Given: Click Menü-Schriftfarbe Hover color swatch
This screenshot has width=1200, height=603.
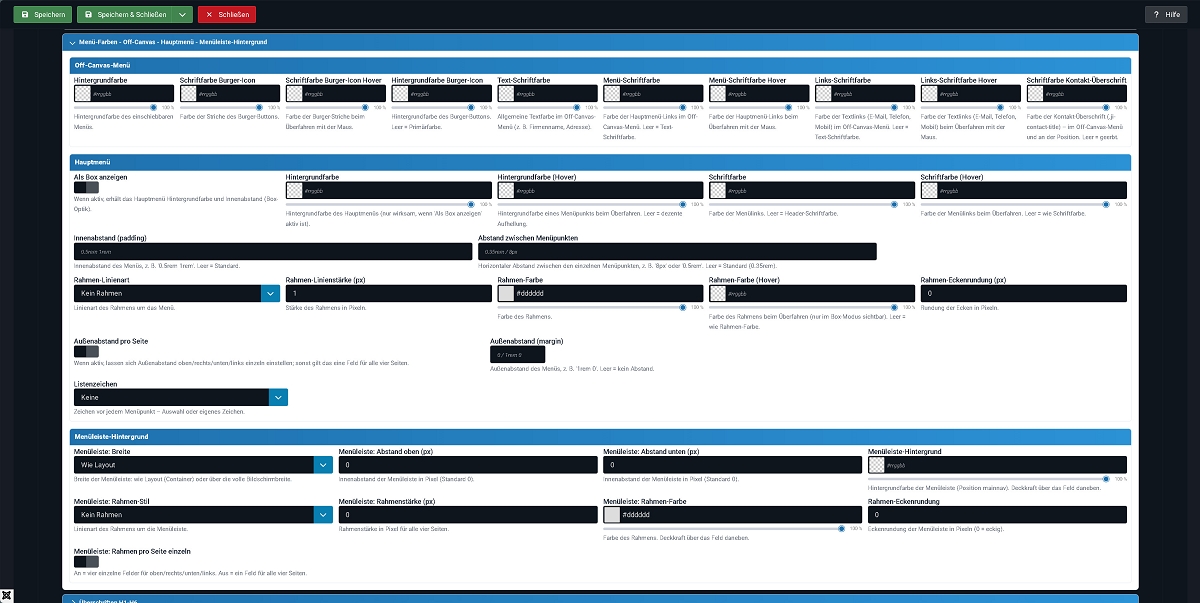Looking at the screenshot, I should [718, 93].
